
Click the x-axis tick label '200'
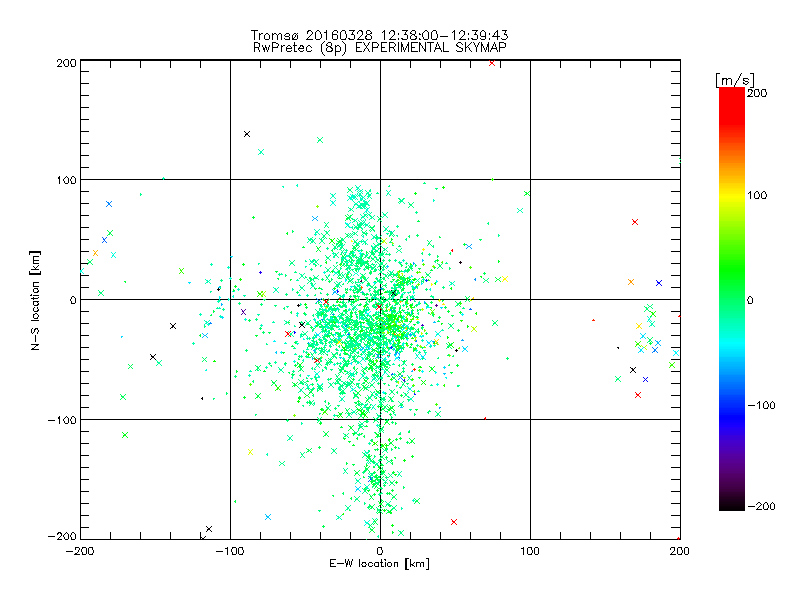coord(680,551)
